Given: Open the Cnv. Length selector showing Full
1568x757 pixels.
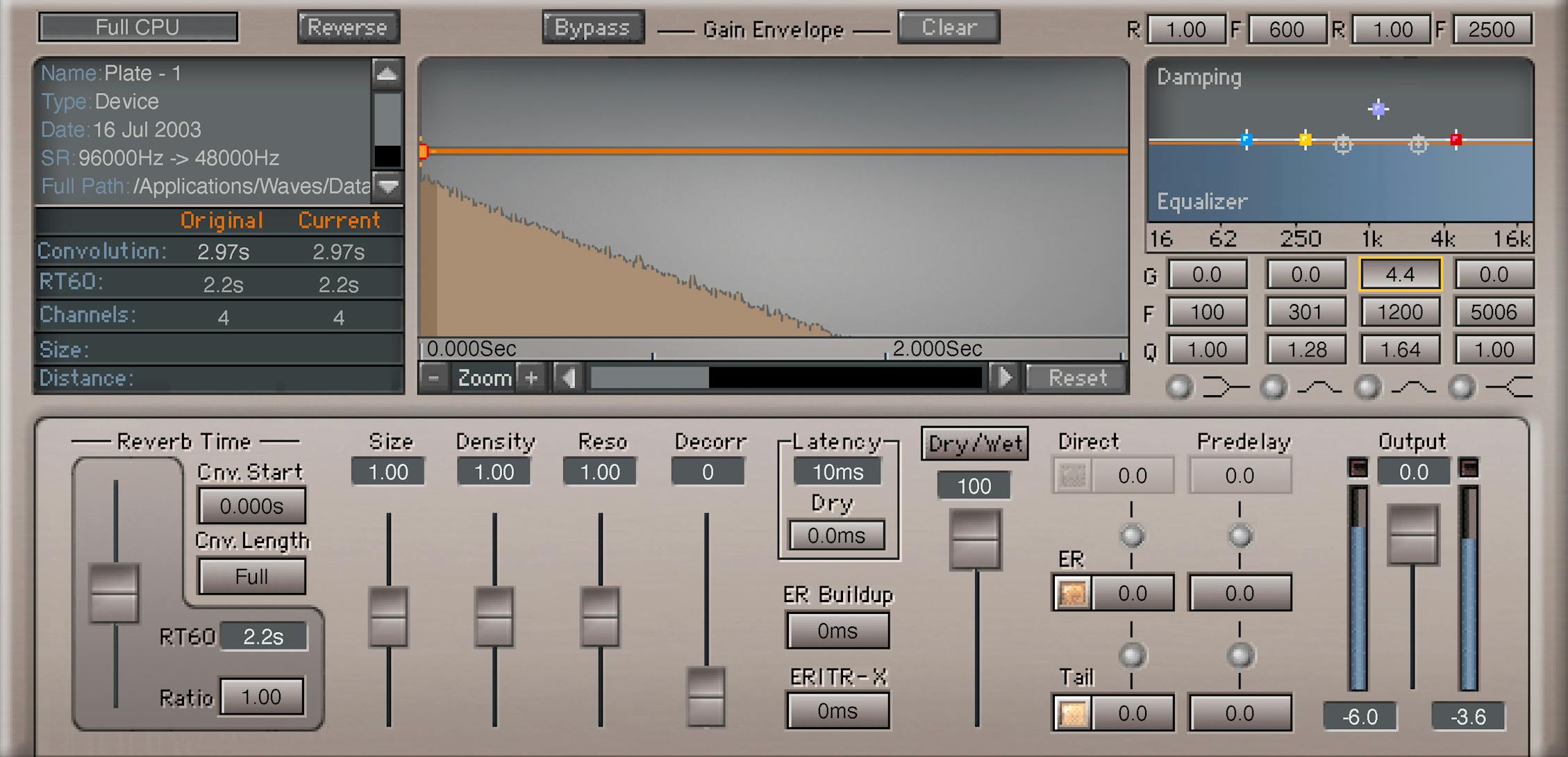Looking at the screenshot, I should [x=251, y=575].
